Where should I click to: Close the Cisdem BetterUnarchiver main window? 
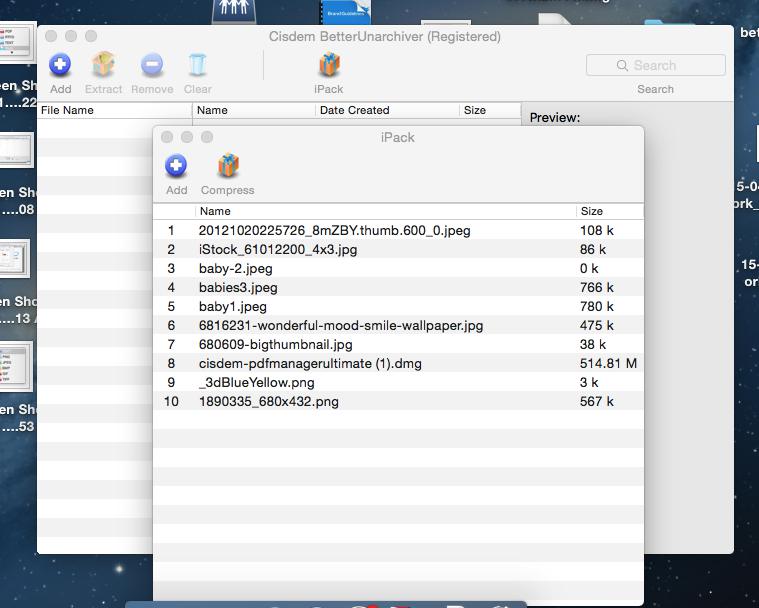click(x=51, y=36)
